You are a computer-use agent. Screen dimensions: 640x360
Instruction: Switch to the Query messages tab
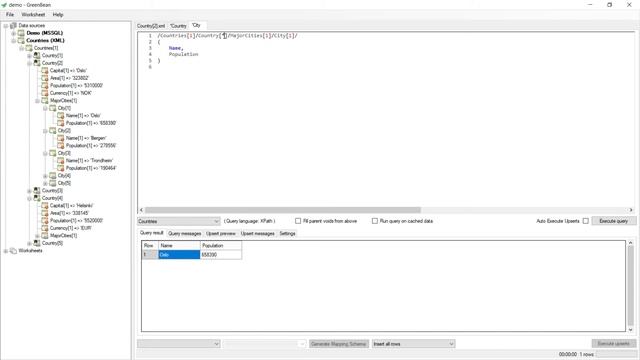point(184,233)
